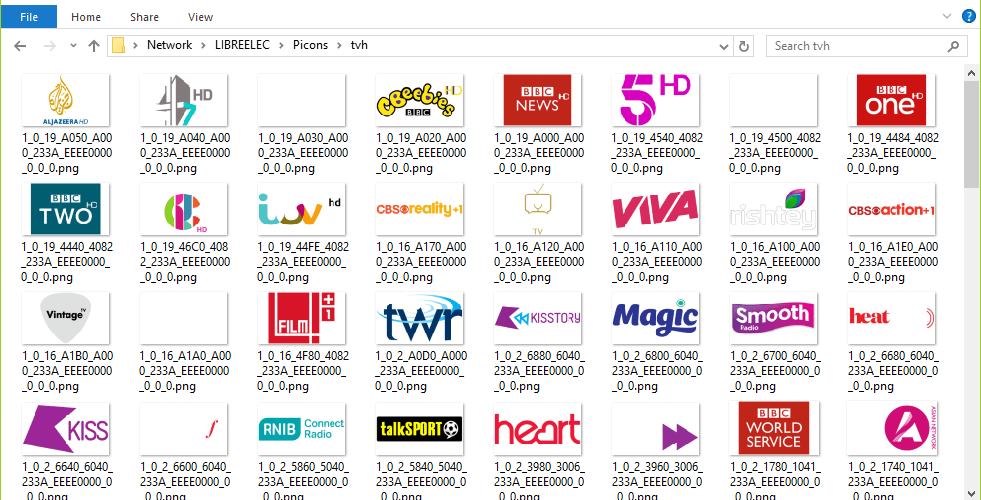Image resolution: width=981 pixels, height=500 pixels.
Task: Click filename 1_0_16_A1A0_A000_233A_EEEE0000_0_0_0.png
Action: click(185, 371)
